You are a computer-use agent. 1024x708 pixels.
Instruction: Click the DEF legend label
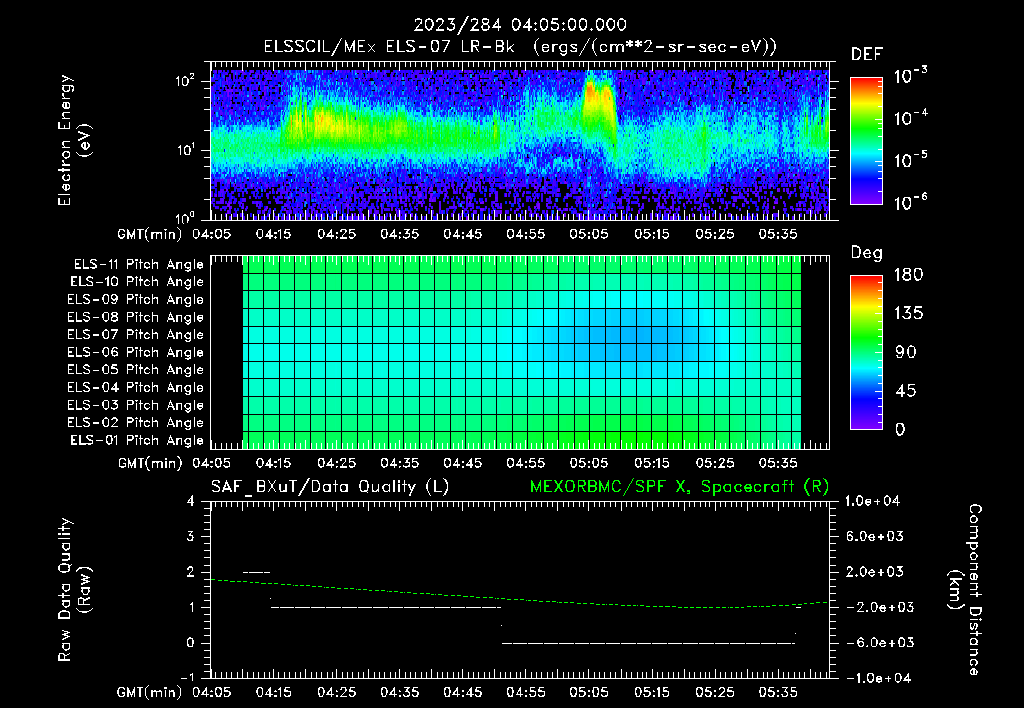click(x=867, y=55)
